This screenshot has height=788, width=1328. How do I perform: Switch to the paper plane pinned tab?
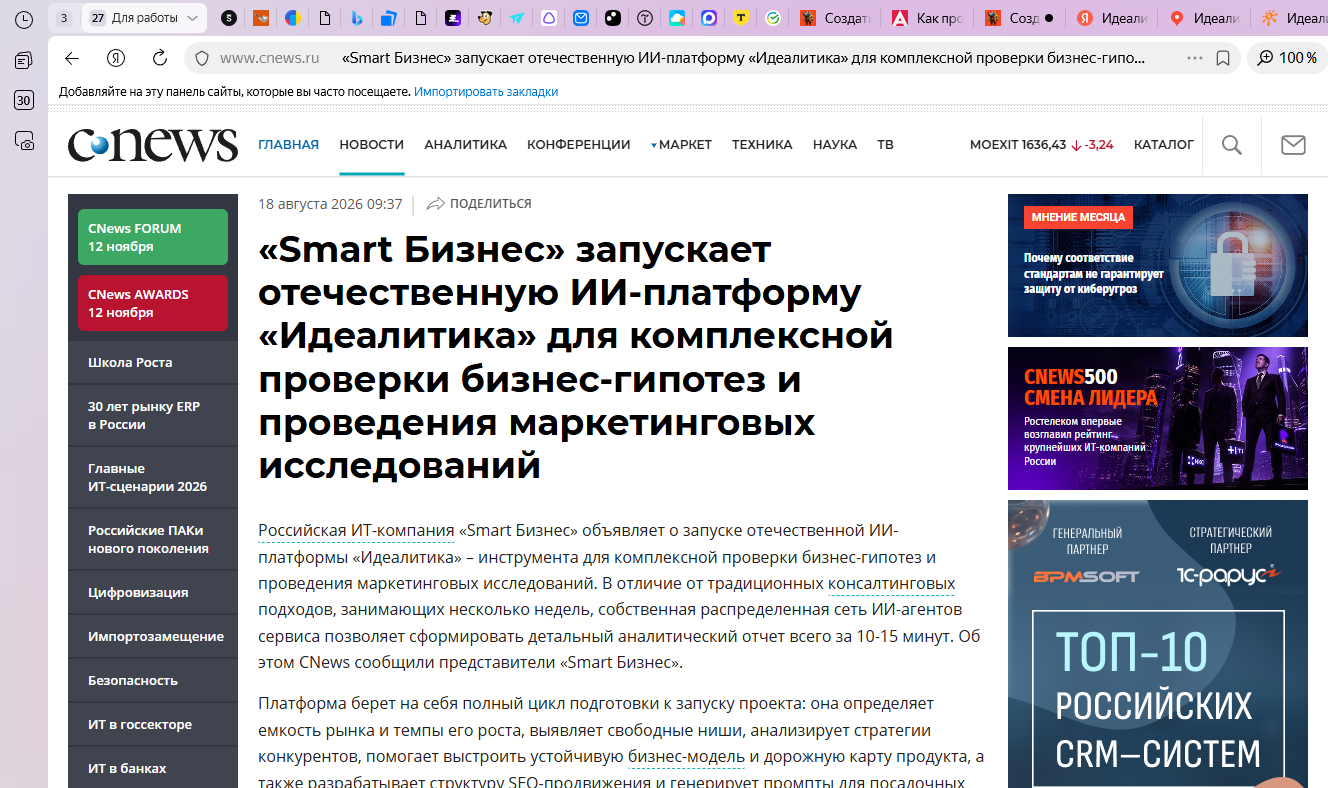(x=517, y=18)
